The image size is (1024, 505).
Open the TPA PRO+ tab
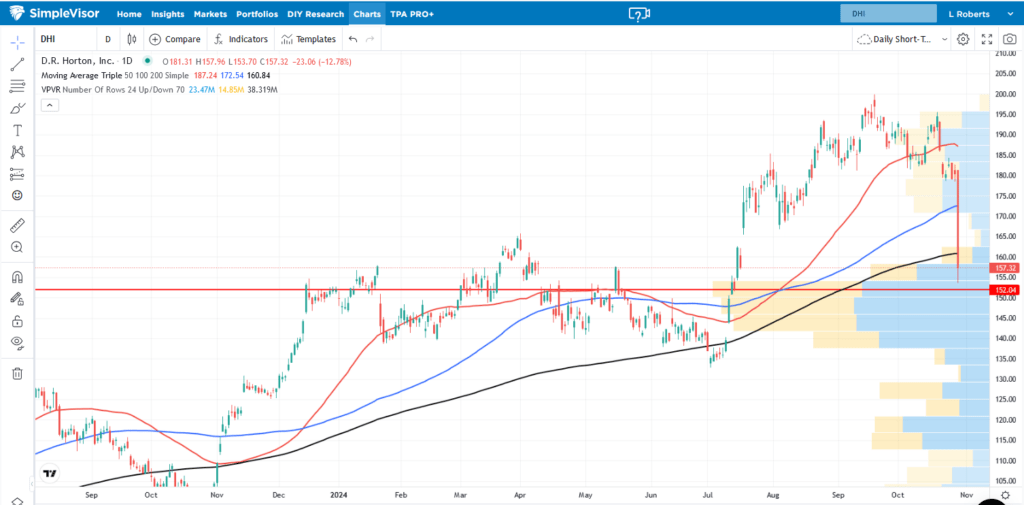coord(411,14)
